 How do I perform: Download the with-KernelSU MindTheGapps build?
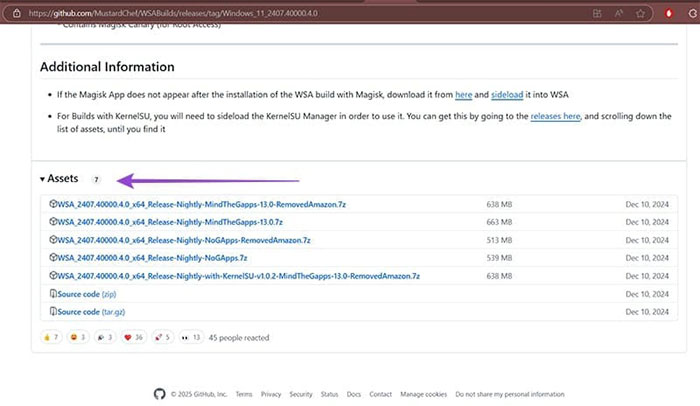[238, 275]
